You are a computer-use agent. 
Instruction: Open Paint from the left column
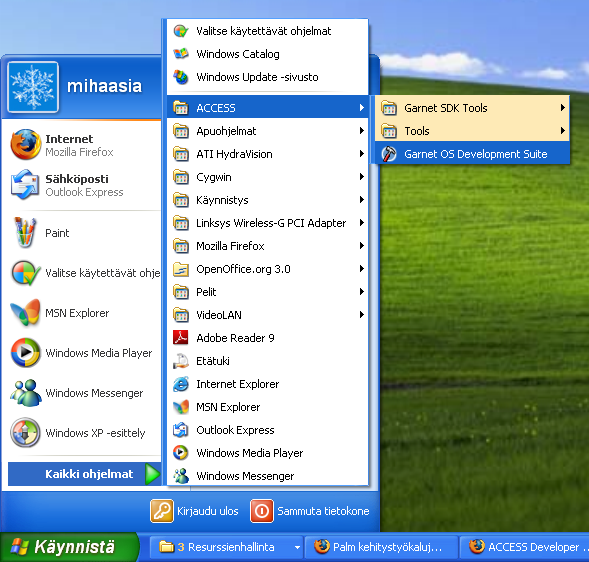tap(82, 233)
